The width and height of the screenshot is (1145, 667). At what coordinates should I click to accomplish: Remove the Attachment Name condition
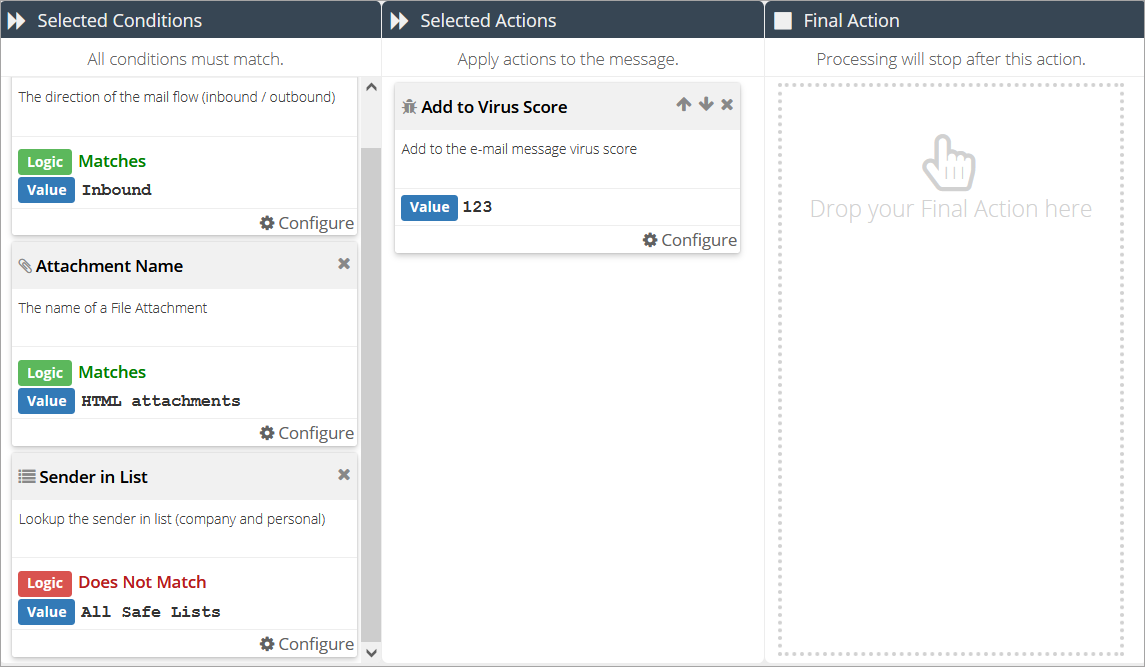[344, 264]
